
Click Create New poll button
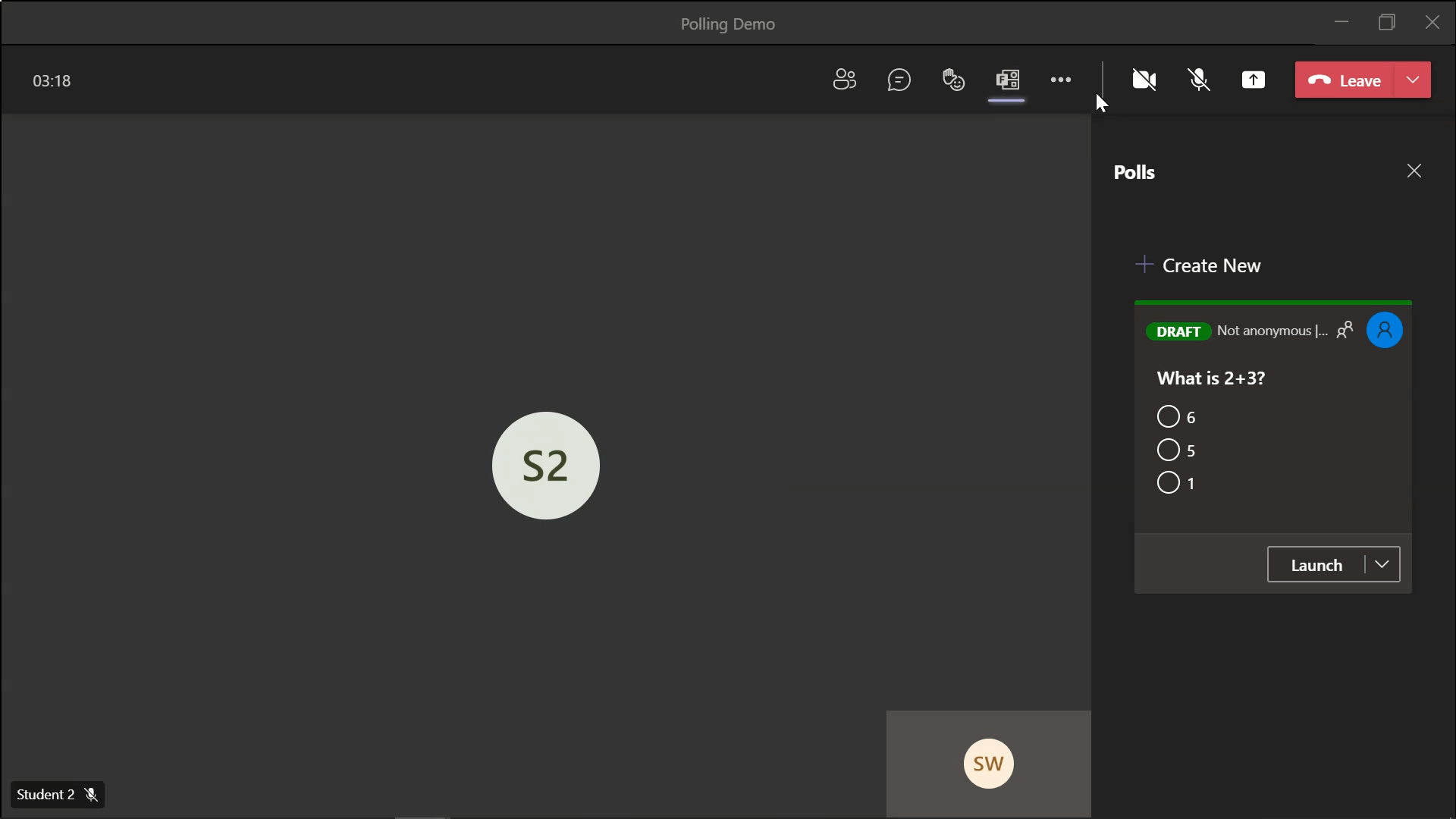[x=1198, y=265]
